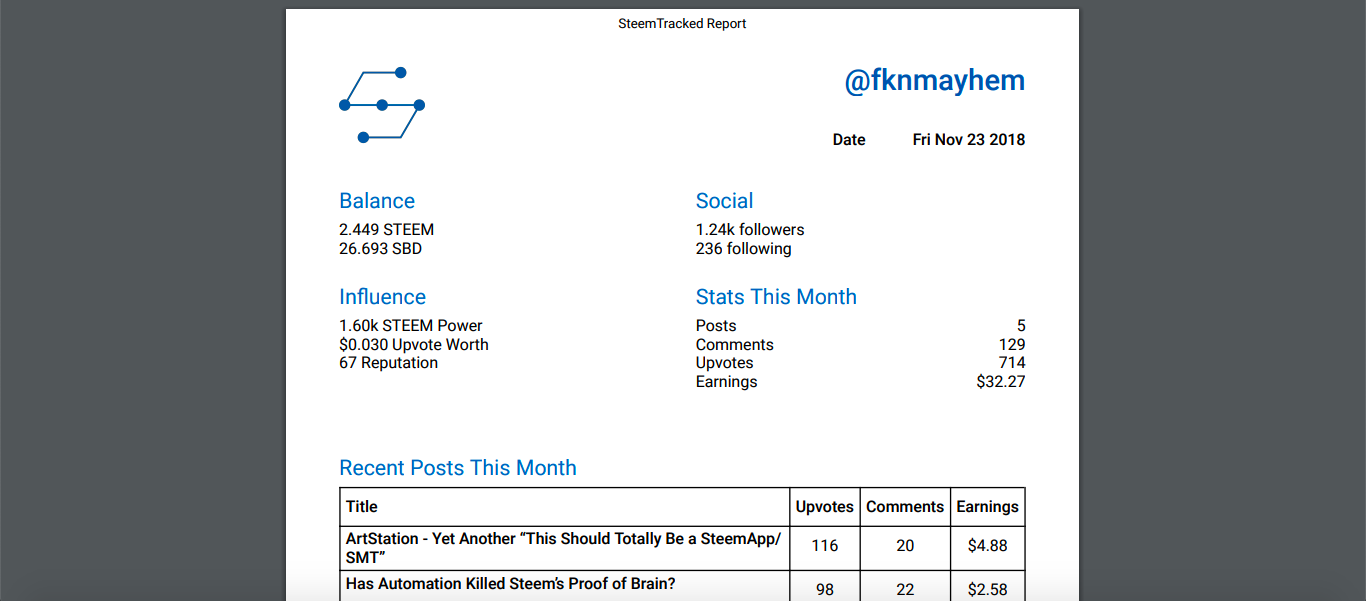Select the Comments count value 129
This screenshot has height=601, width=1366.
1012,345
